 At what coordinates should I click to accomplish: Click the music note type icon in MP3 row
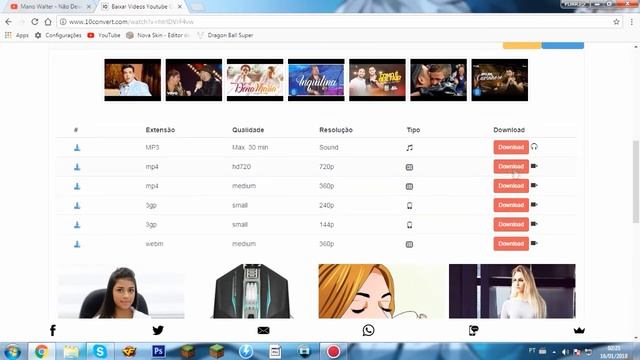tap(409, 148)
